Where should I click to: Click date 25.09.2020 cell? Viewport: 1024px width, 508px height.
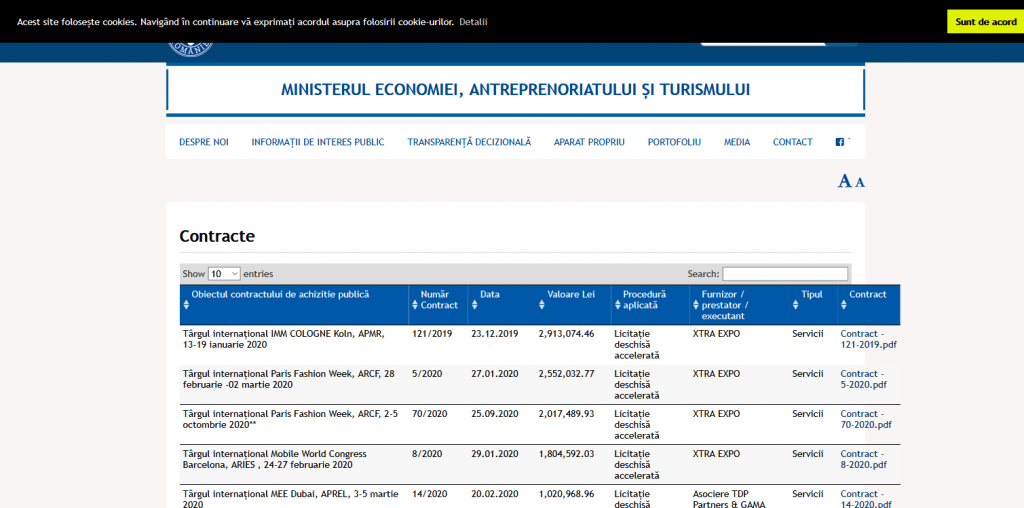494,414
